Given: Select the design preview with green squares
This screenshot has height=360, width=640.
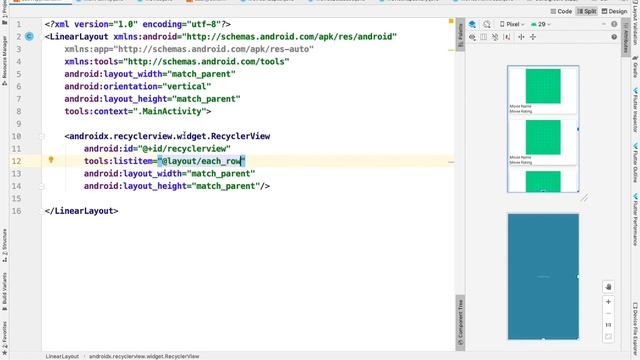Looking at the screenshot, I should point(543,129).
